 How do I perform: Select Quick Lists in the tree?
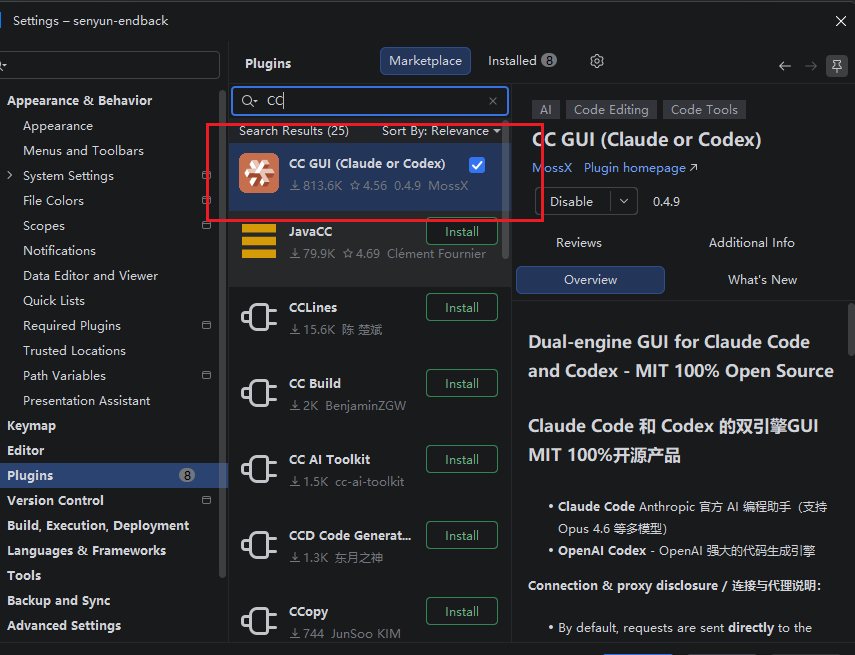pos(54,301)
